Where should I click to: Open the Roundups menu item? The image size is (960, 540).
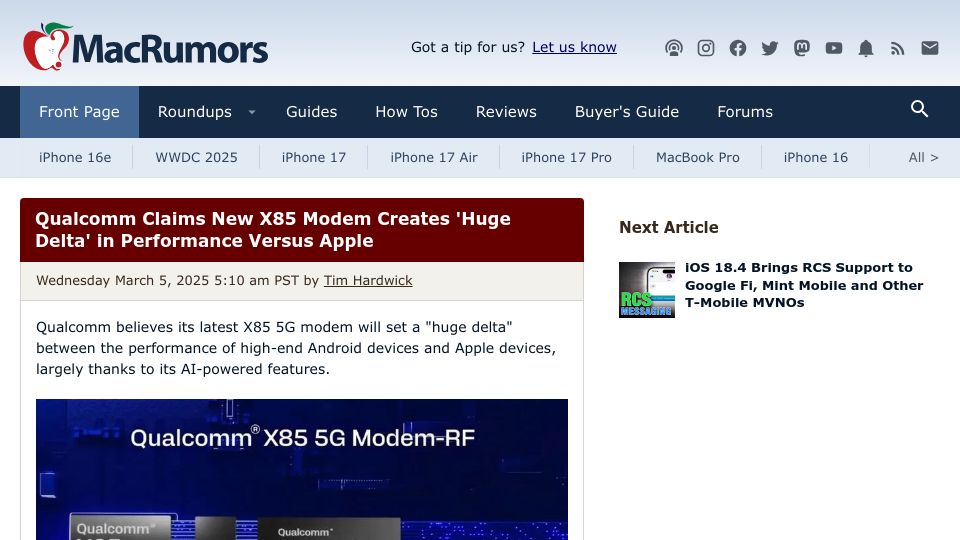coord(195,112)
